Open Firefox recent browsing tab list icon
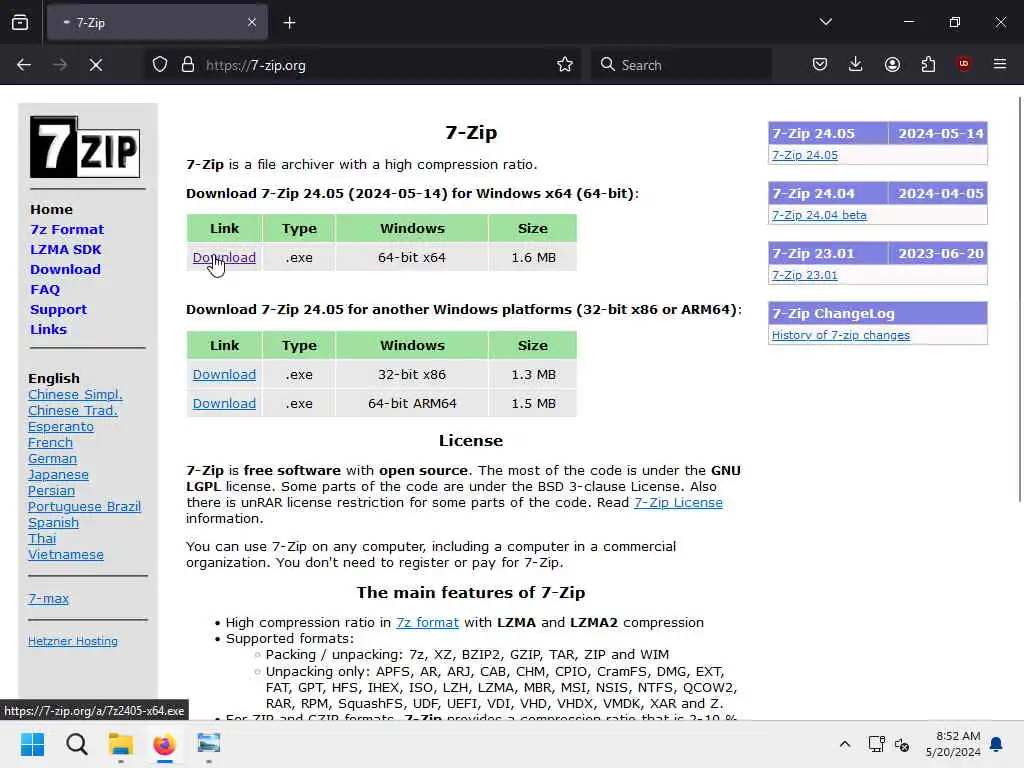This screenshot has width=1024, height=768. (20, 23)
